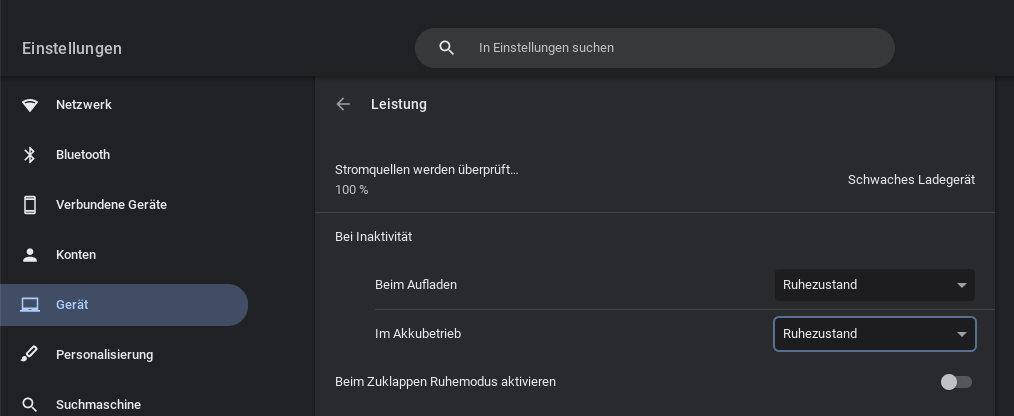Viewport: 1014px width, 416px height.
Task: Focus the In Einstellungen suchen field
Action: (x=670, y=48)
